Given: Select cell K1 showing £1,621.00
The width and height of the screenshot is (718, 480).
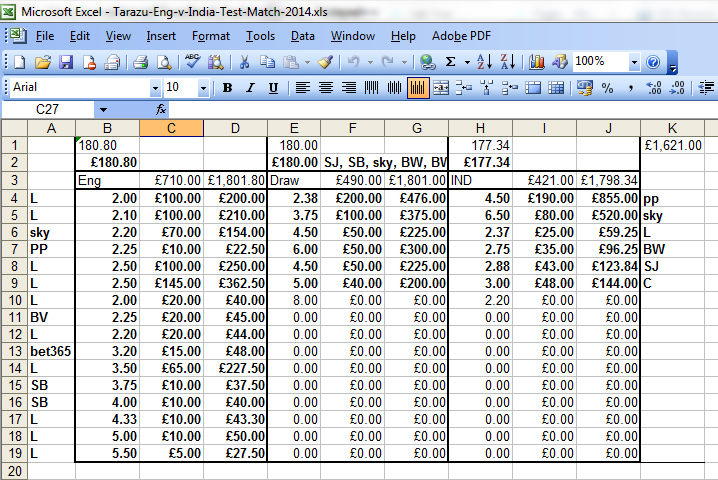Looking at the screenshot, I should (x=672, y=146).
